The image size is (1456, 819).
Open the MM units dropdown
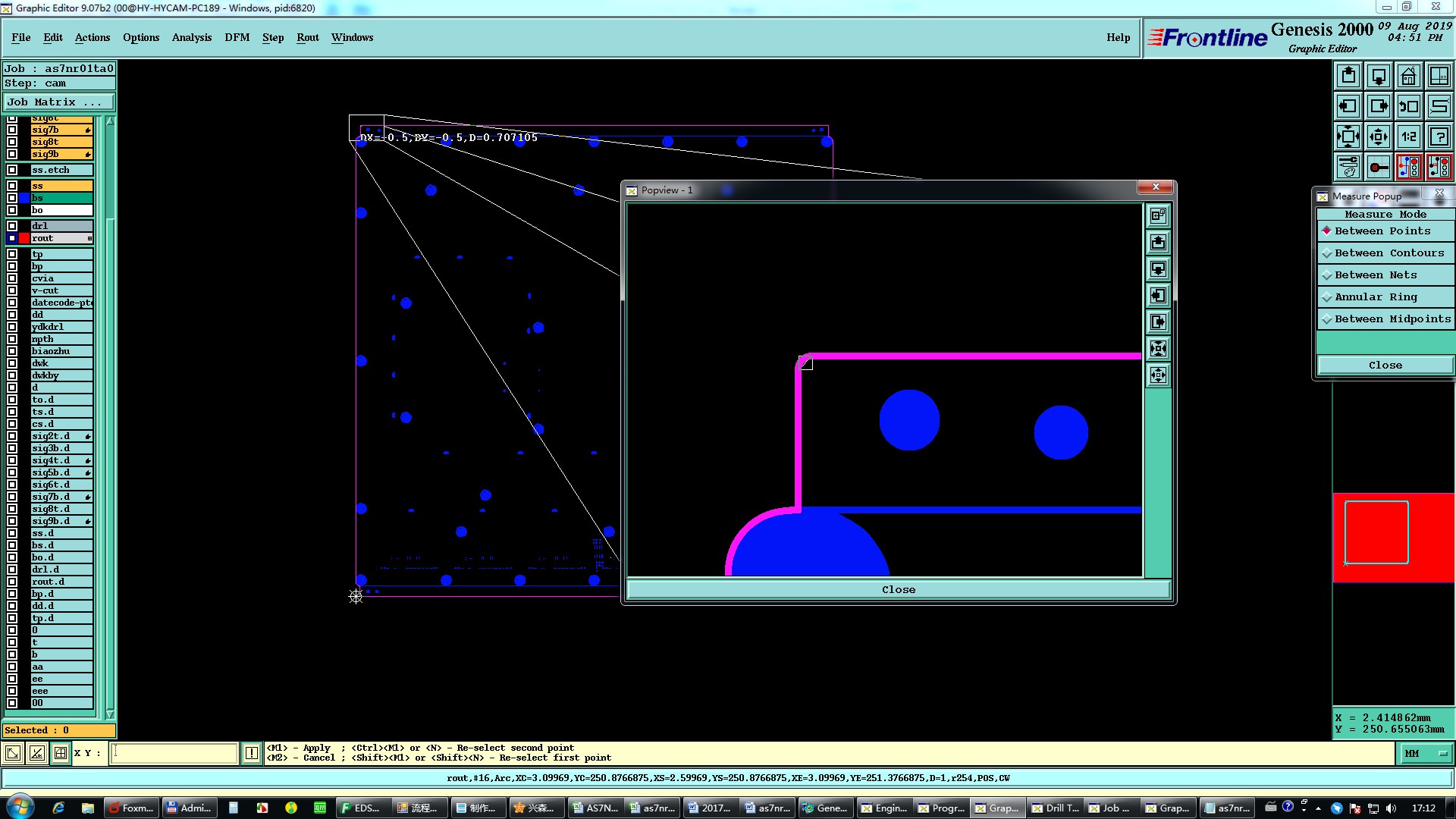tap(1426, 753)
